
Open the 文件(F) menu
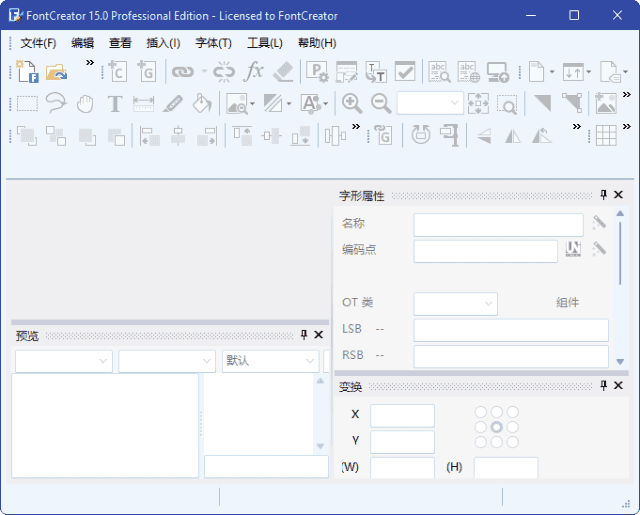[38, 43]
